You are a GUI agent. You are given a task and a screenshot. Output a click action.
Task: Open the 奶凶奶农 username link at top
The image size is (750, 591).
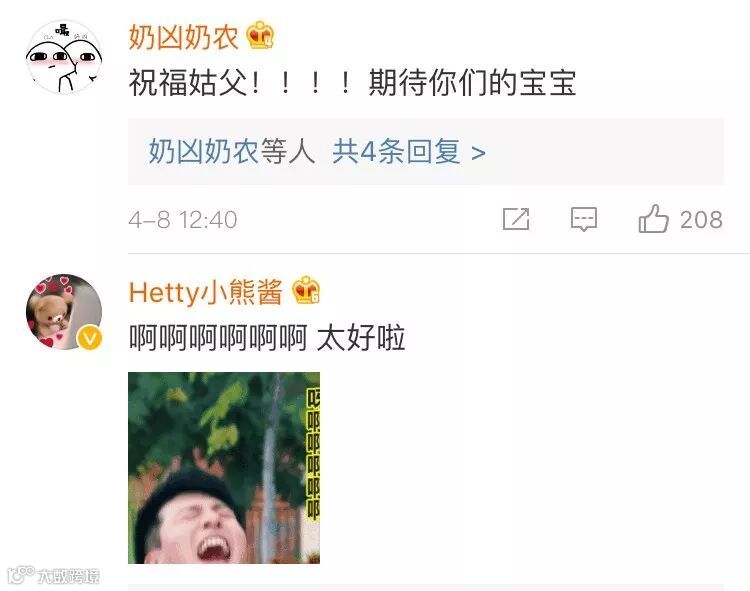pyautogui.click(x=184, y=37)
